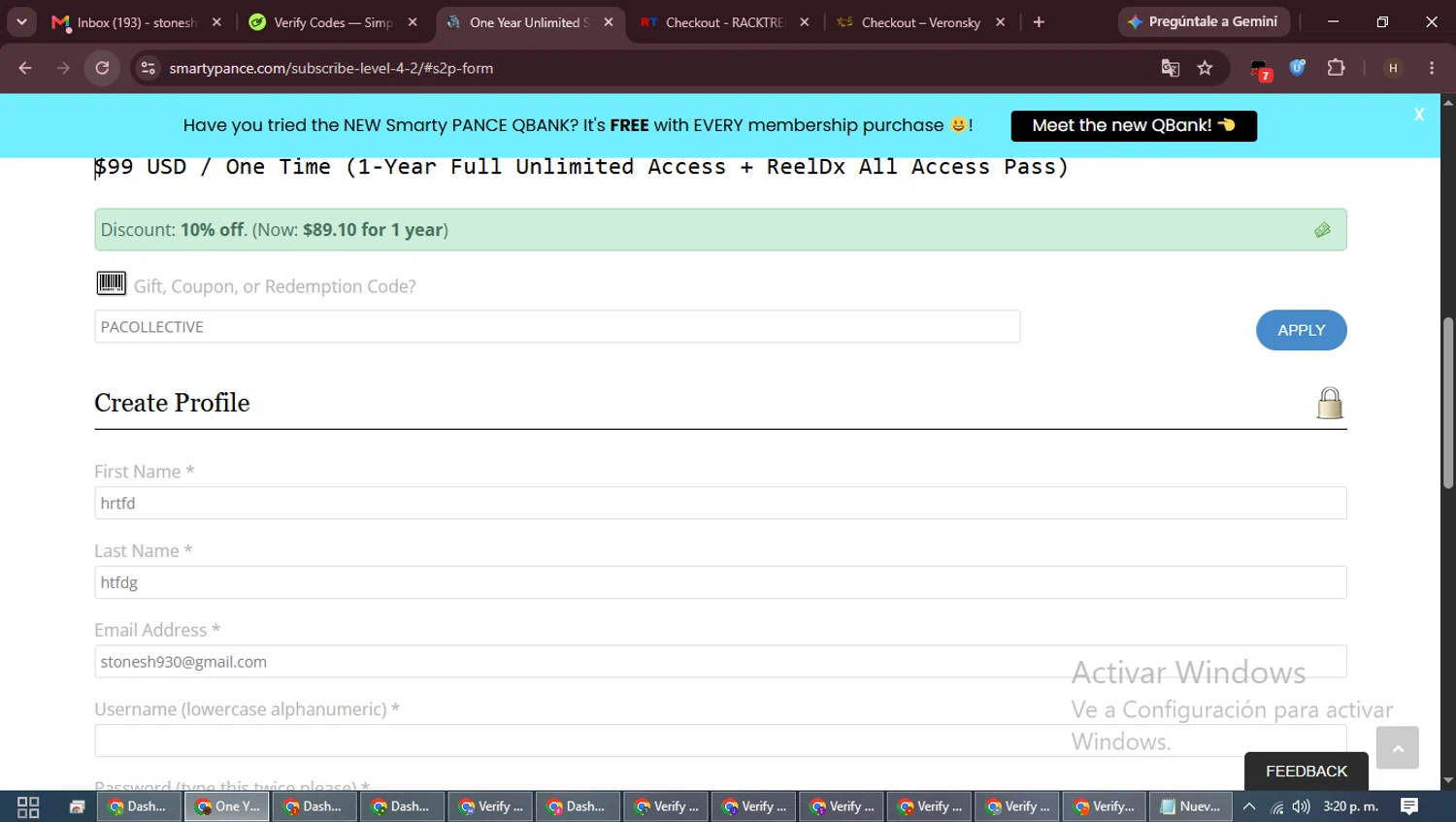
Task: Click the Google Translate page icon
Action: (1171, 68)
